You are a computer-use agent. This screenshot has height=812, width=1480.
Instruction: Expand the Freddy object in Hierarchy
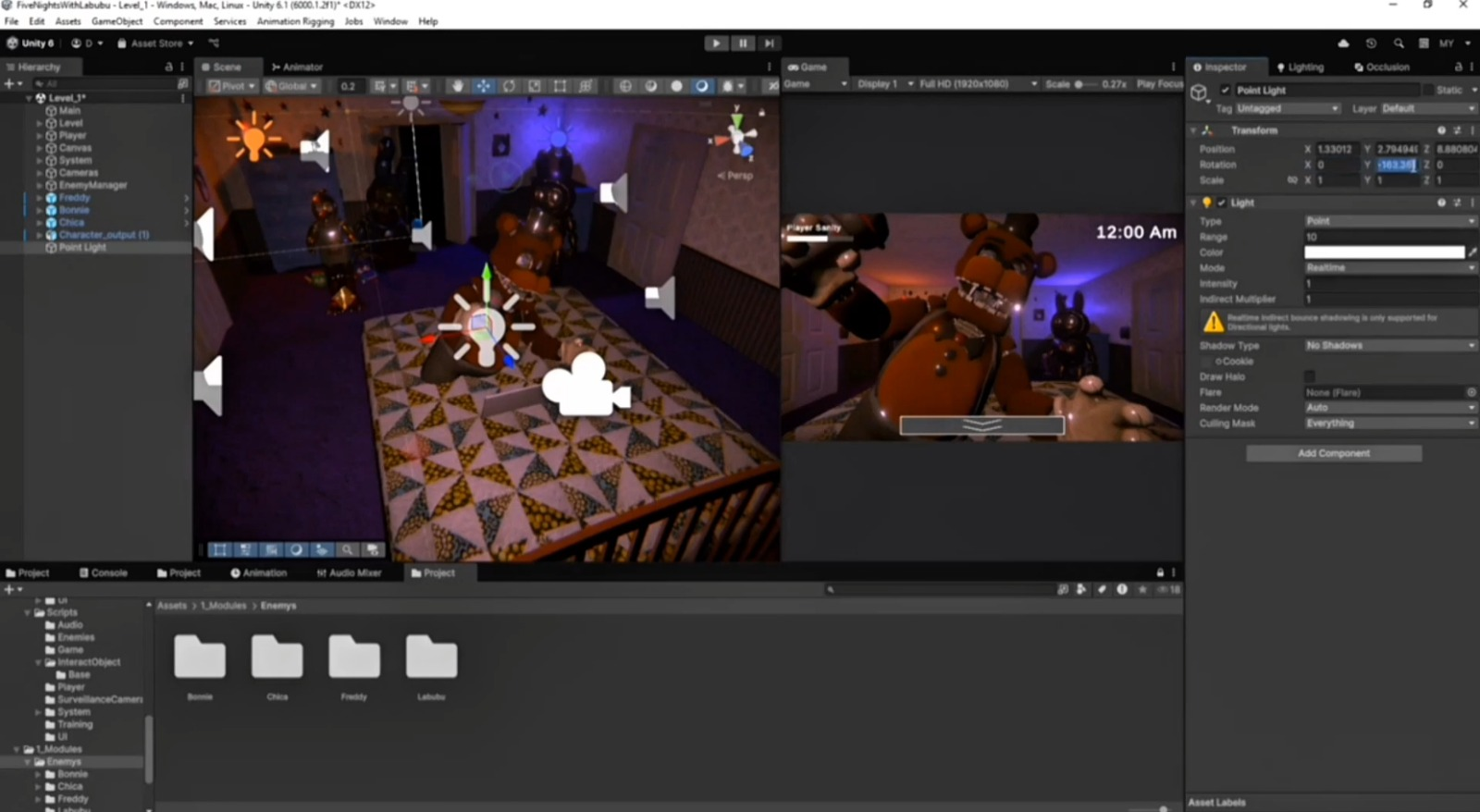pos(39,198)
